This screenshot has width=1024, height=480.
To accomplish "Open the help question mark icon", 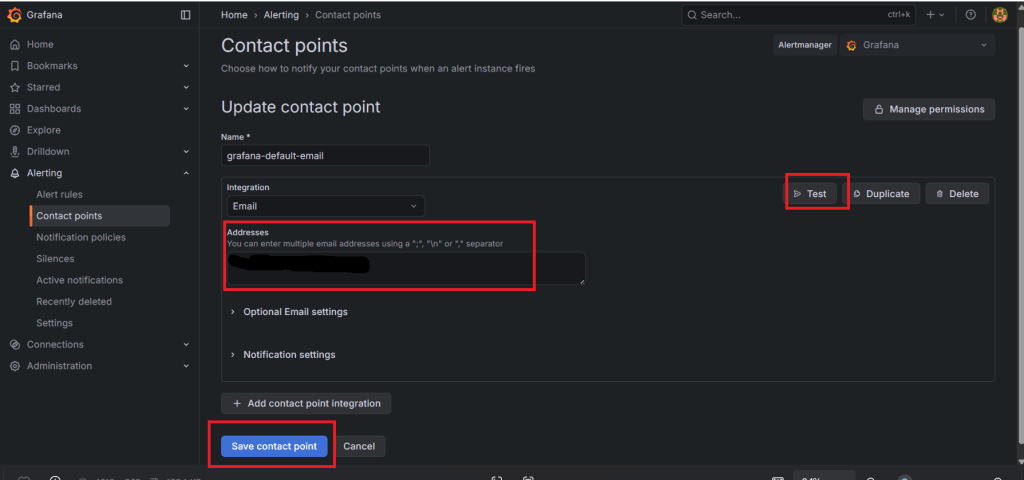I will coord(970,15).
